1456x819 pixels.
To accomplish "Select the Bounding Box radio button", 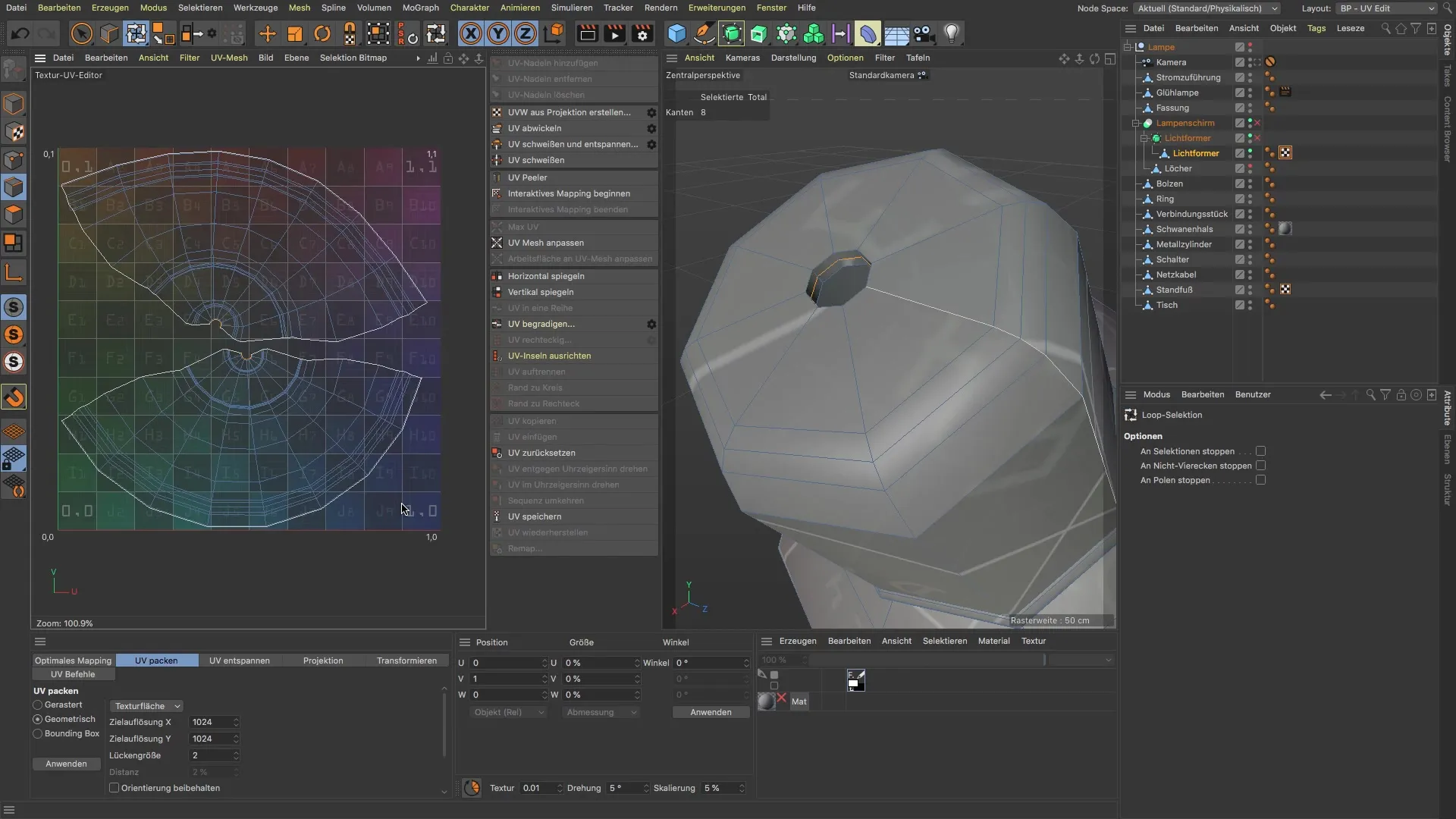I will click(37, 734).
